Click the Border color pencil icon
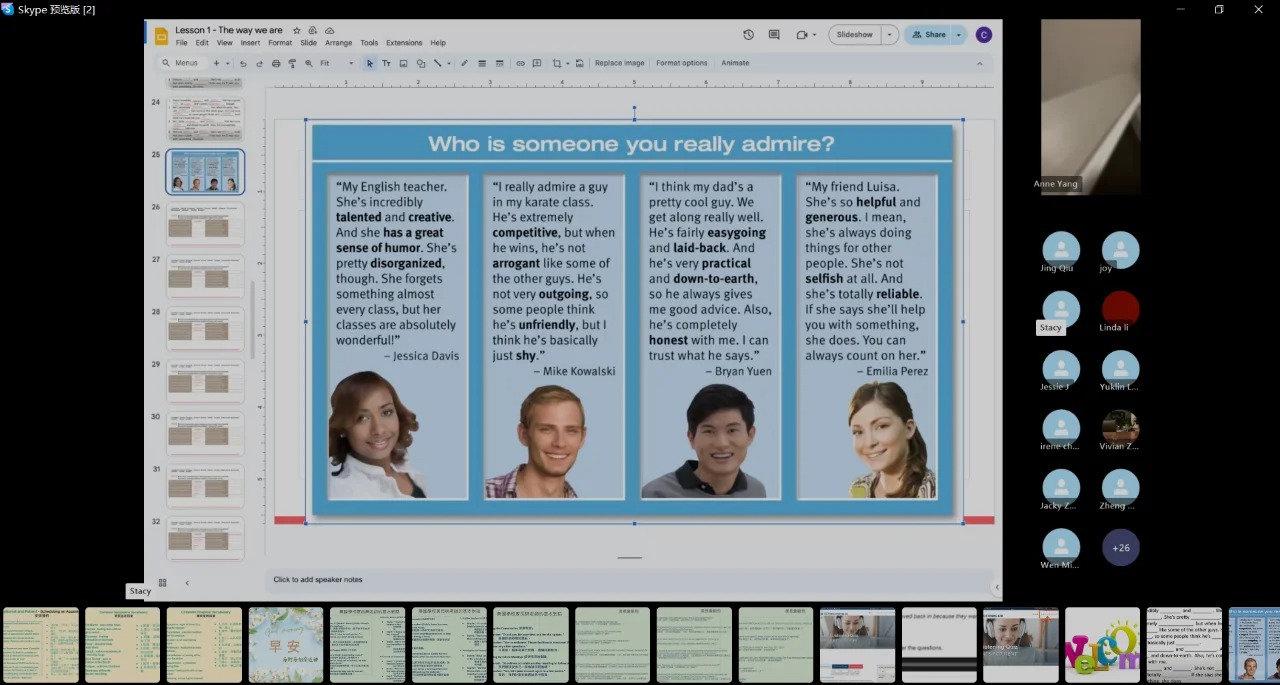The width and height of the screenshot is (1280, 685). (464, 63)
